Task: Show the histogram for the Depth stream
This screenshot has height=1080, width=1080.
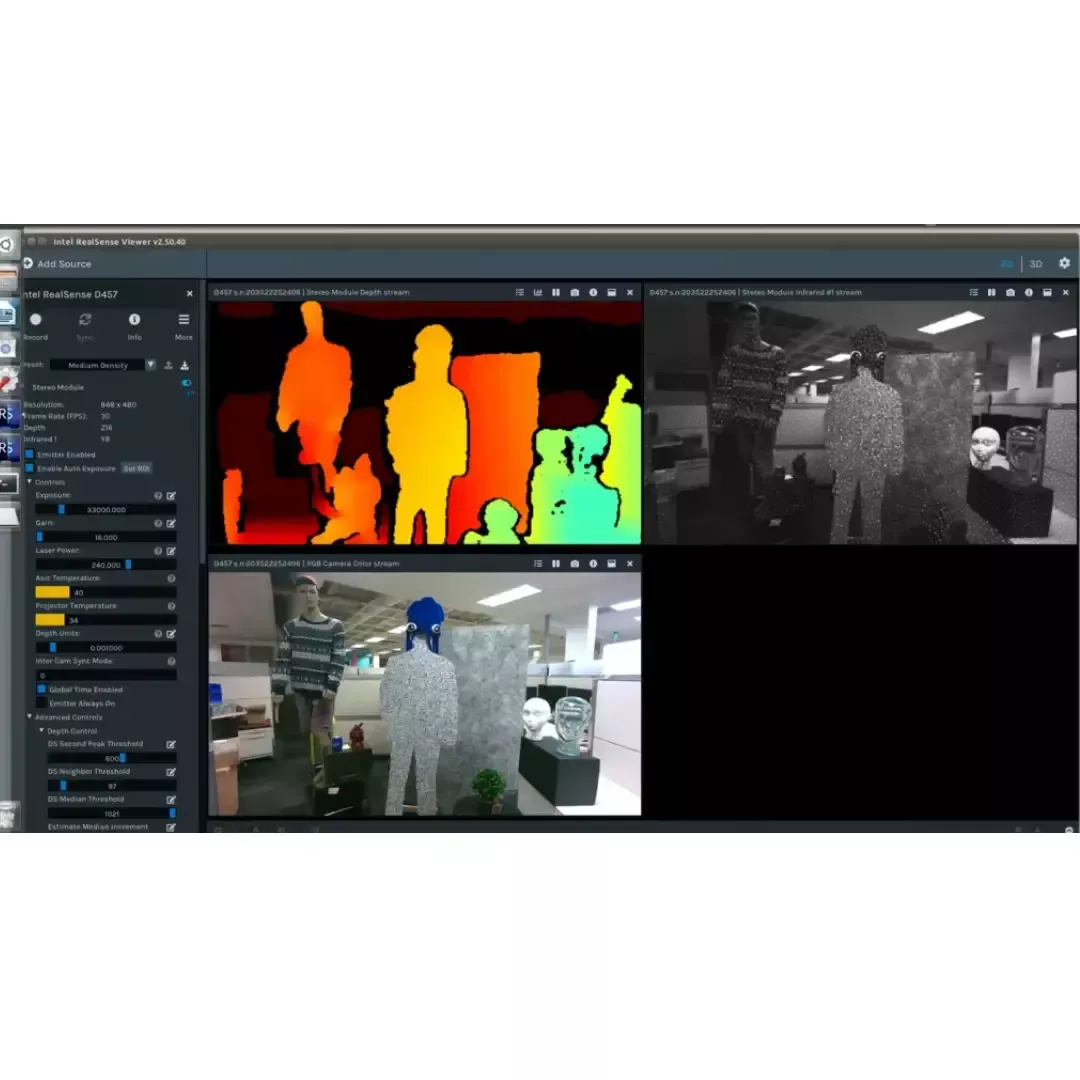Action: [x=538, y=293]
